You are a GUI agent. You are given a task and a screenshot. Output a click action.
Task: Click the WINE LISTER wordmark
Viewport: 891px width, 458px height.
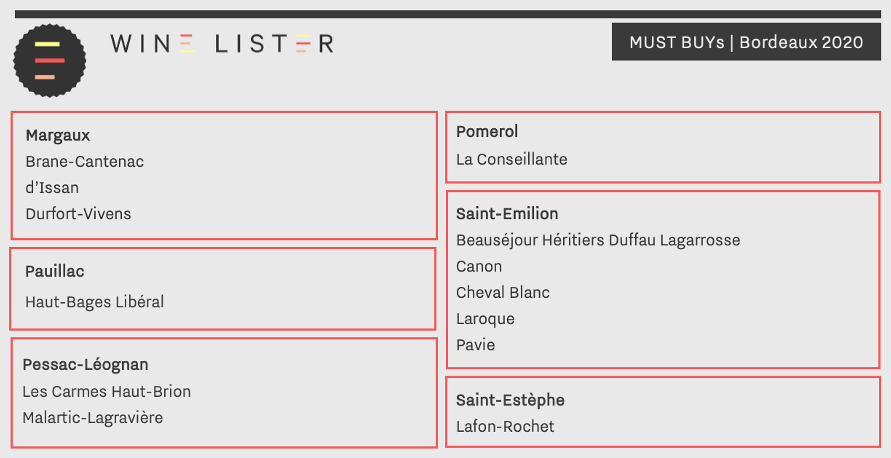coord(222,44)
